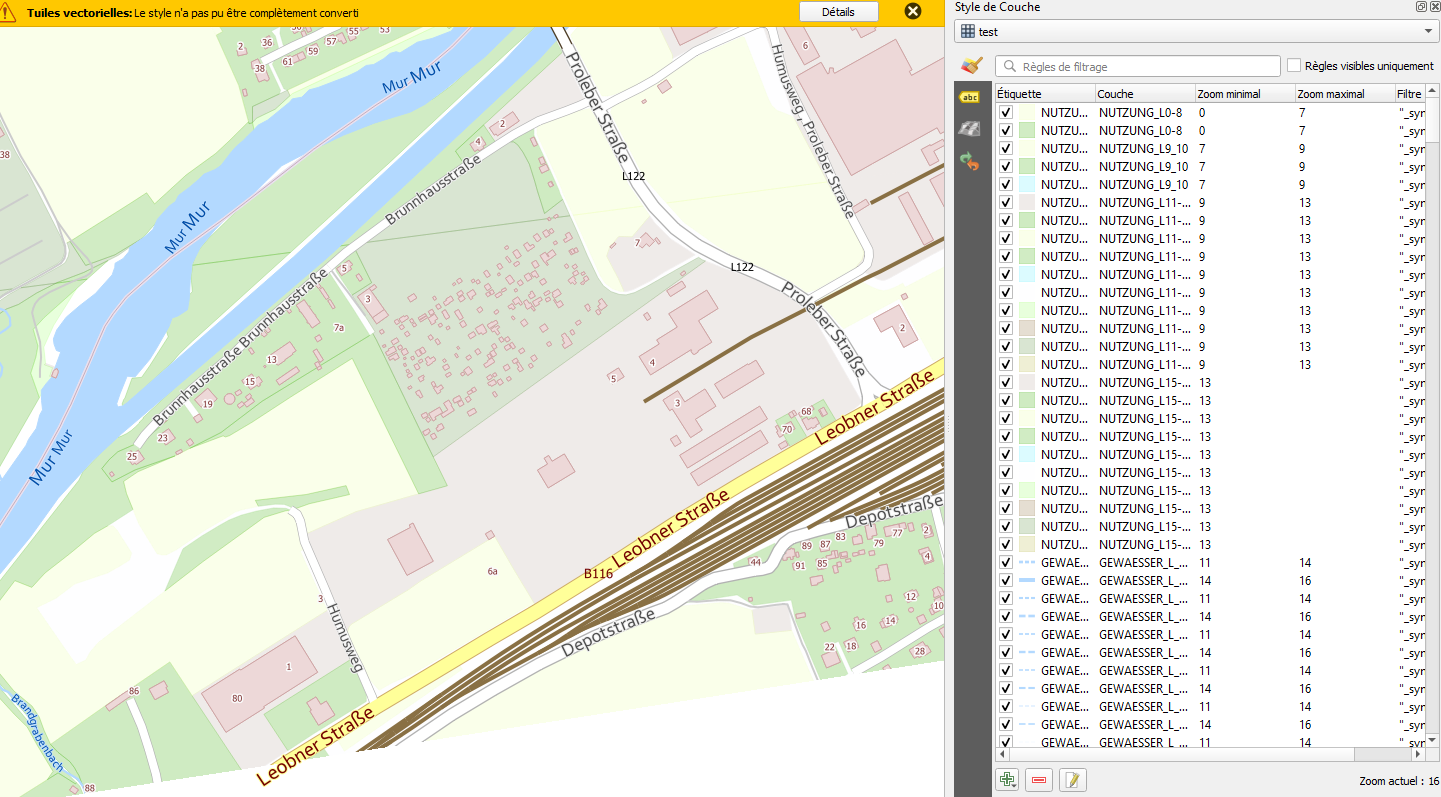Click the grid icon next to 'test' layer
This screenshot has width=1441, height=797.
(x=966, y=31)
